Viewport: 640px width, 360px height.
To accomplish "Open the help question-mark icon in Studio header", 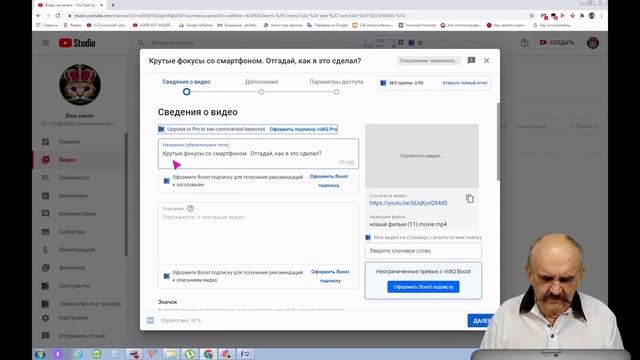I will click(524, 42).
